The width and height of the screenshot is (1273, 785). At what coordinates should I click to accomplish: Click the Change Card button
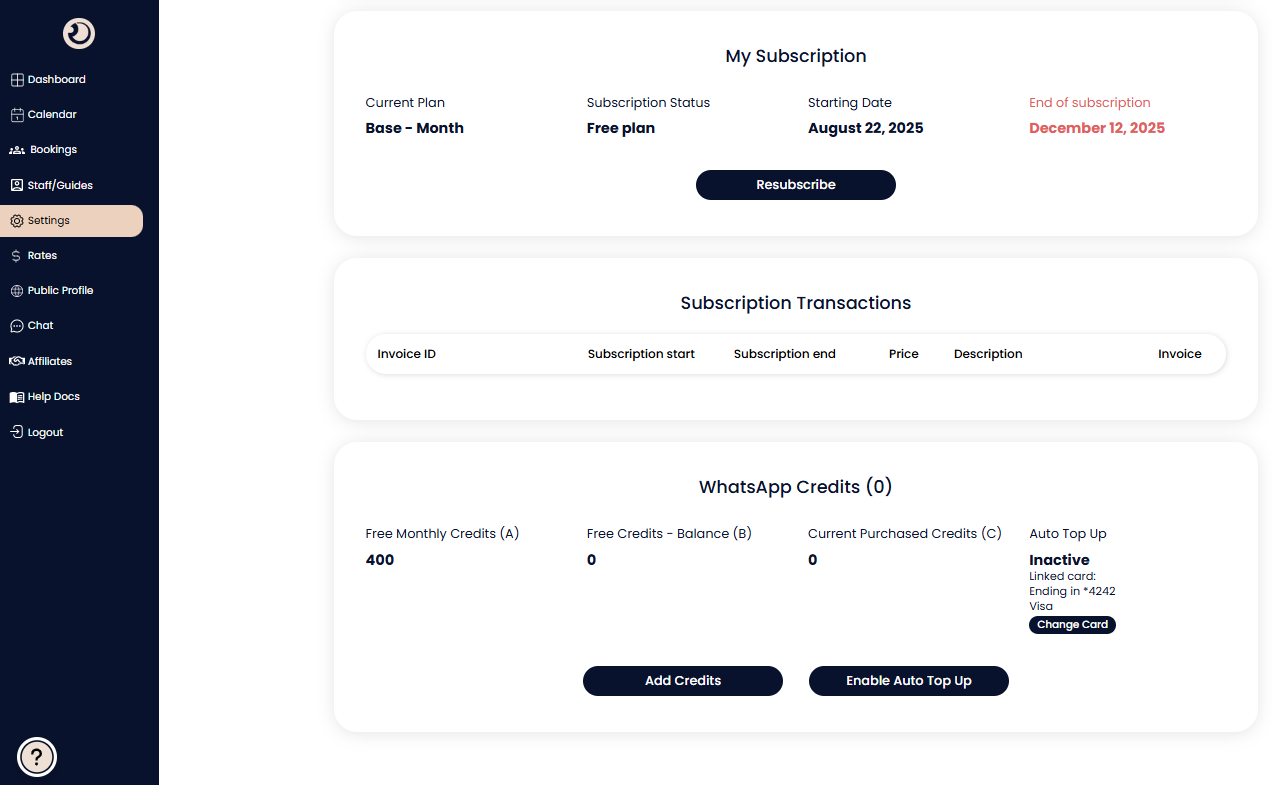point(1072,625)
